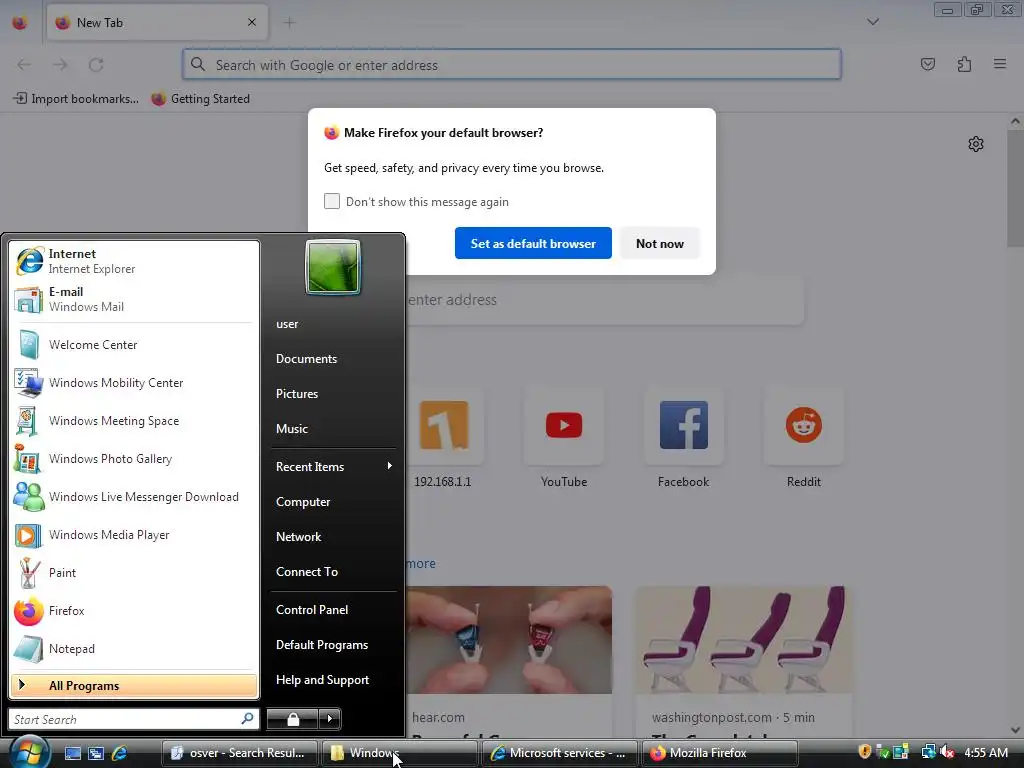Image resolution: width=1024 pixels, height=768 pixels.
Task: Open Windows Live Messenger Download
Action: click(x=134, y=496)
